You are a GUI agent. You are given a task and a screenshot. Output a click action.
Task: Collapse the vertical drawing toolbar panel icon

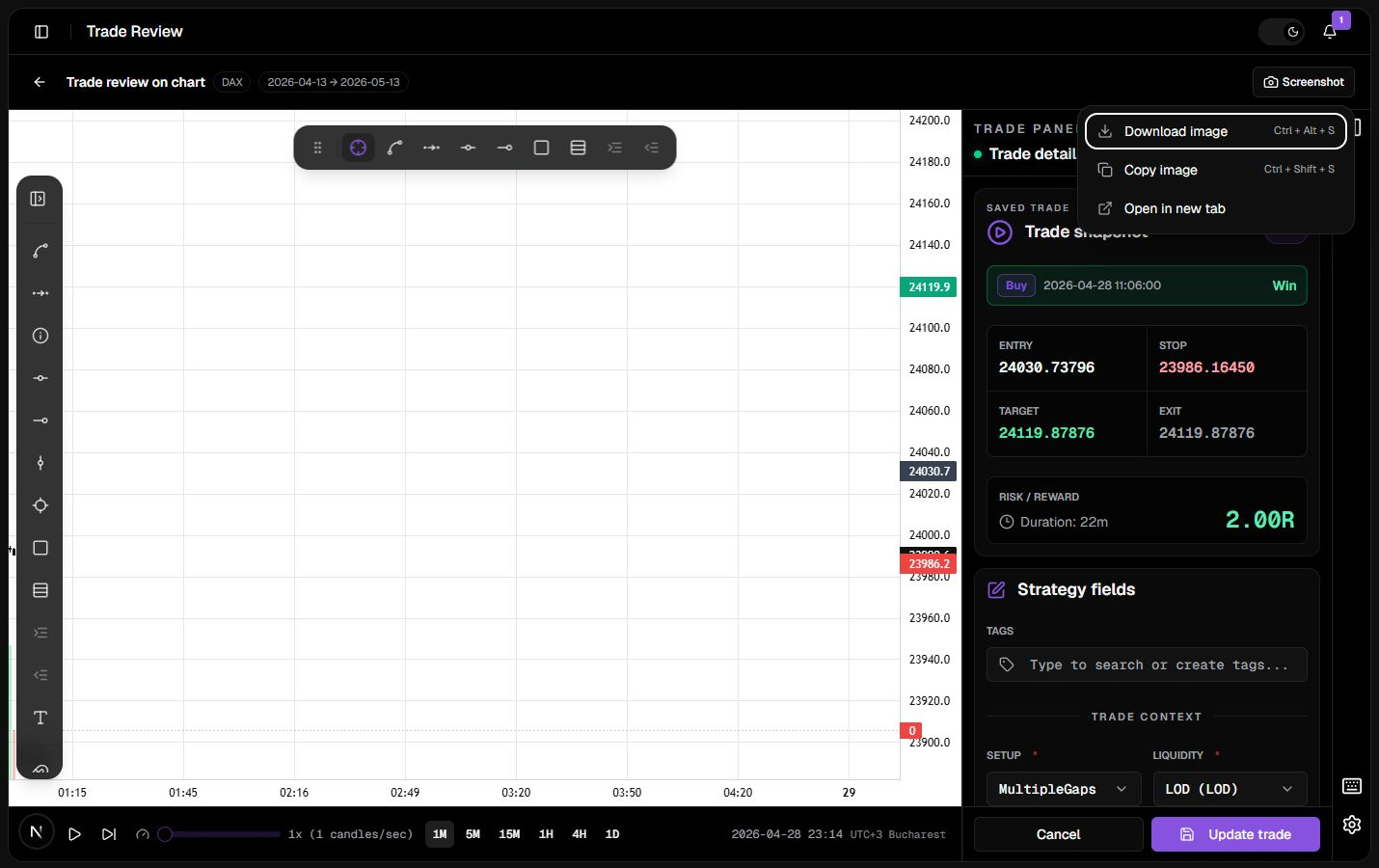tap(38, 199)
